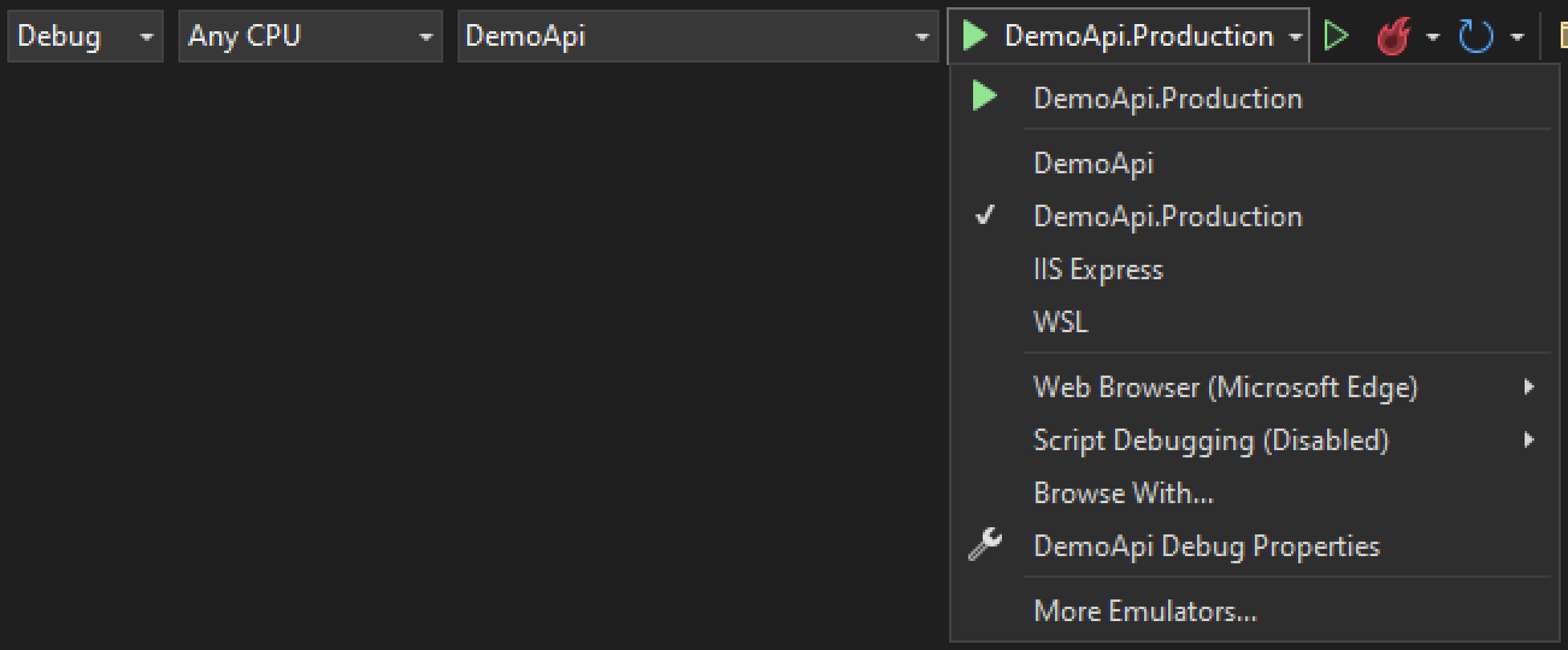This screenshot has height=650, width=1568.
Task: Select checked DemoApi.Production profile entry
Action: (1254, 216)
